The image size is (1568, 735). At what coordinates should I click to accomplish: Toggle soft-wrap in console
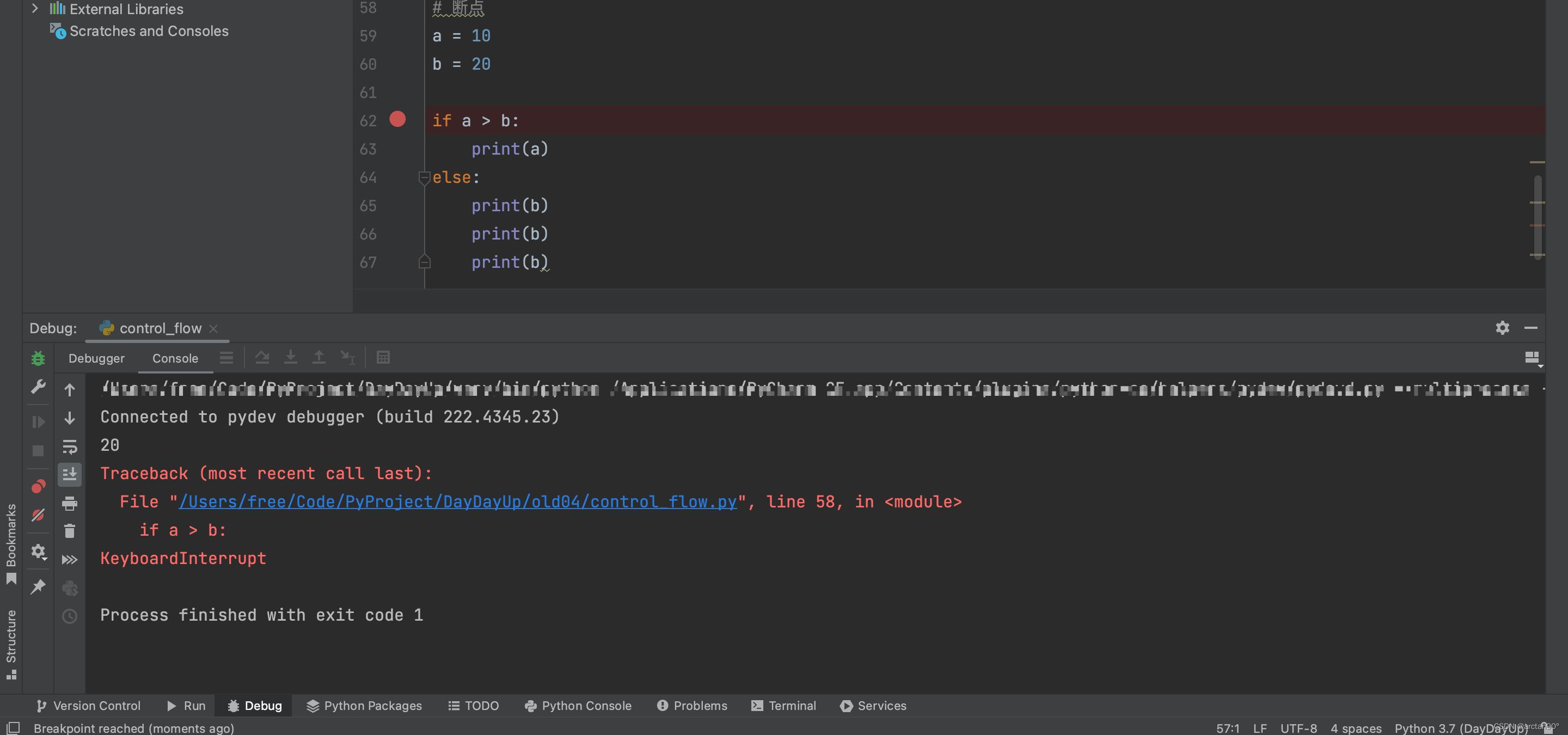click(69, 447)
